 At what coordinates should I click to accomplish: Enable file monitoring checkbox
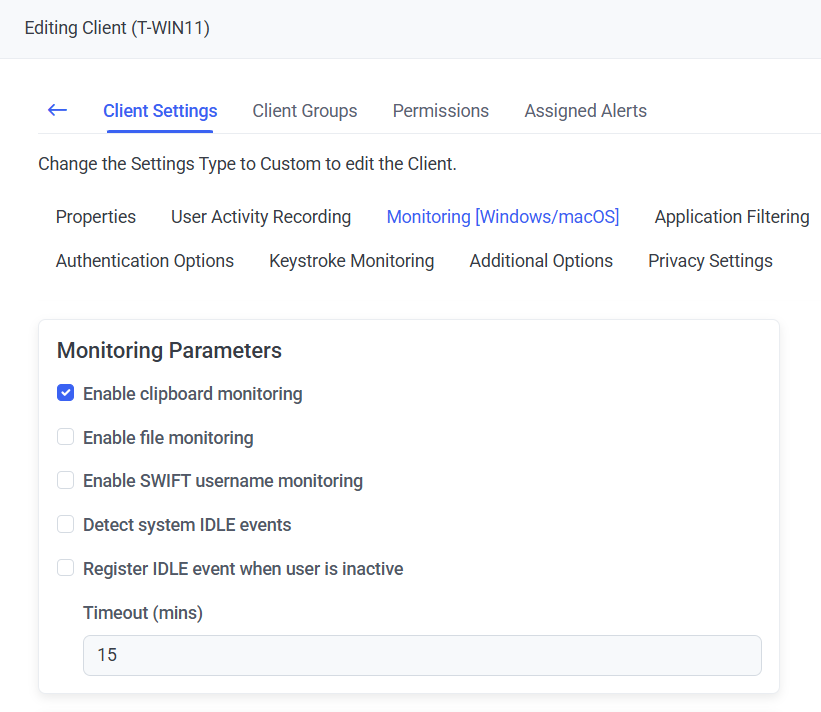(66, 437)
